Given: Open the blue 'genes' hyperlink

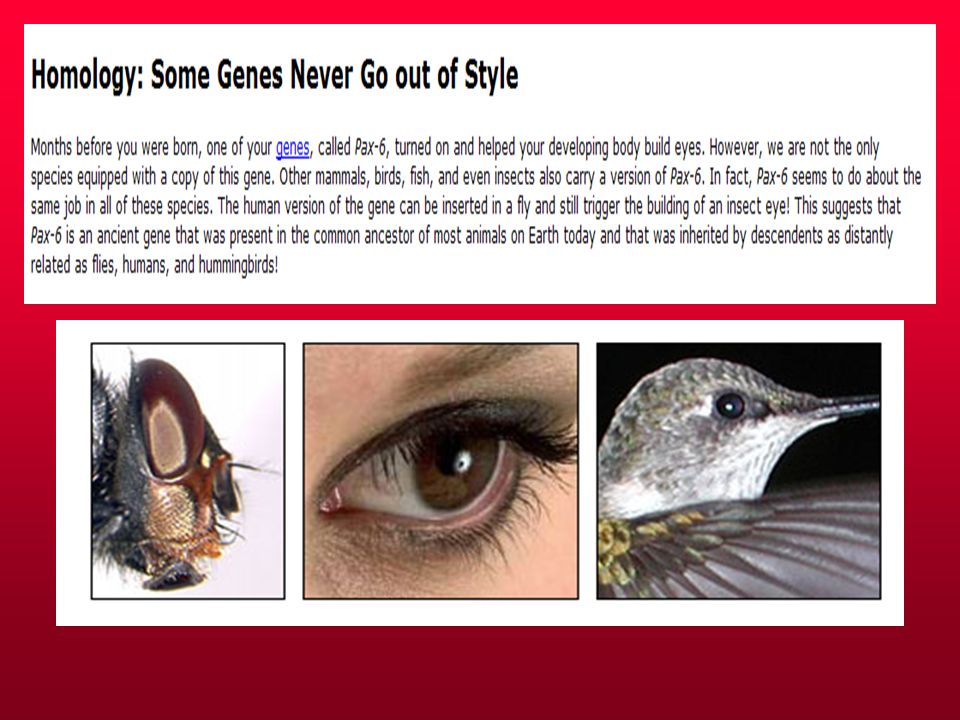Looking at the screenshot, I should coord(293,148).
